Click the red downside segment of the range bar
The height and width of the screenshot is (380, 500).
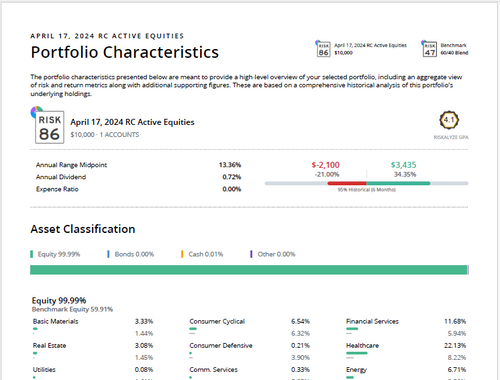347,183
